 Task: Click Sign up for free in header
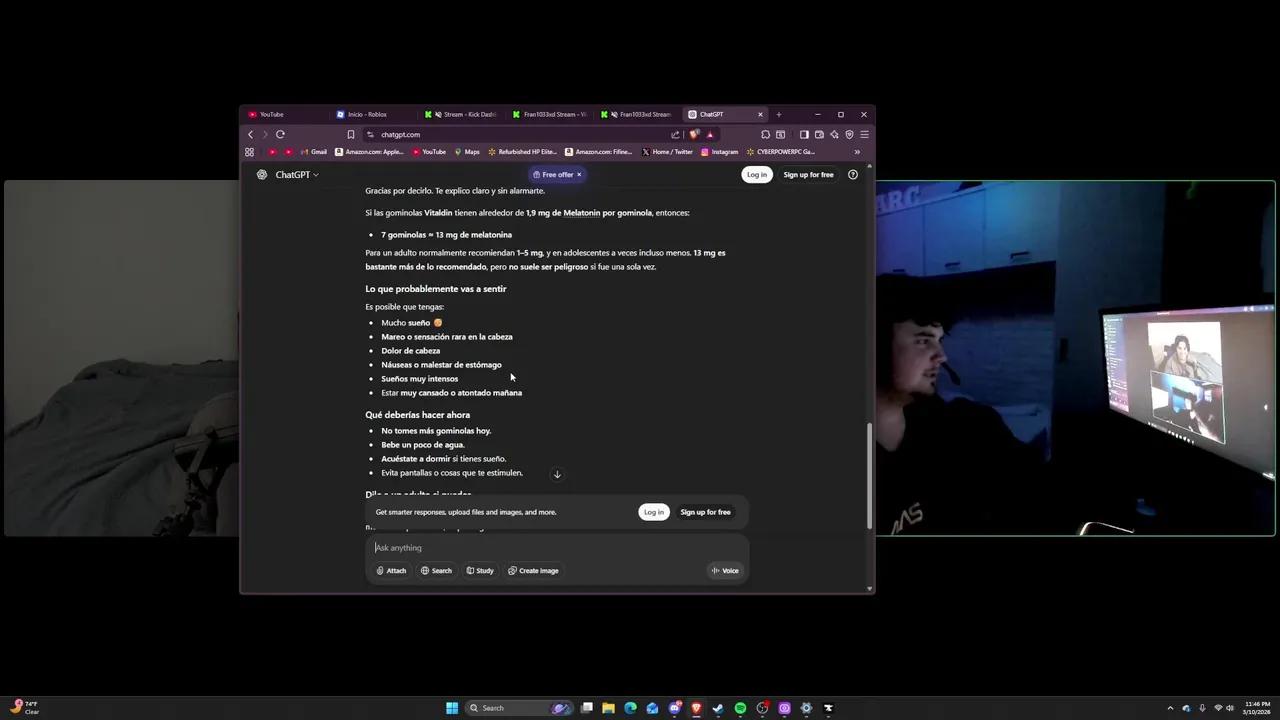pos(808,174)
